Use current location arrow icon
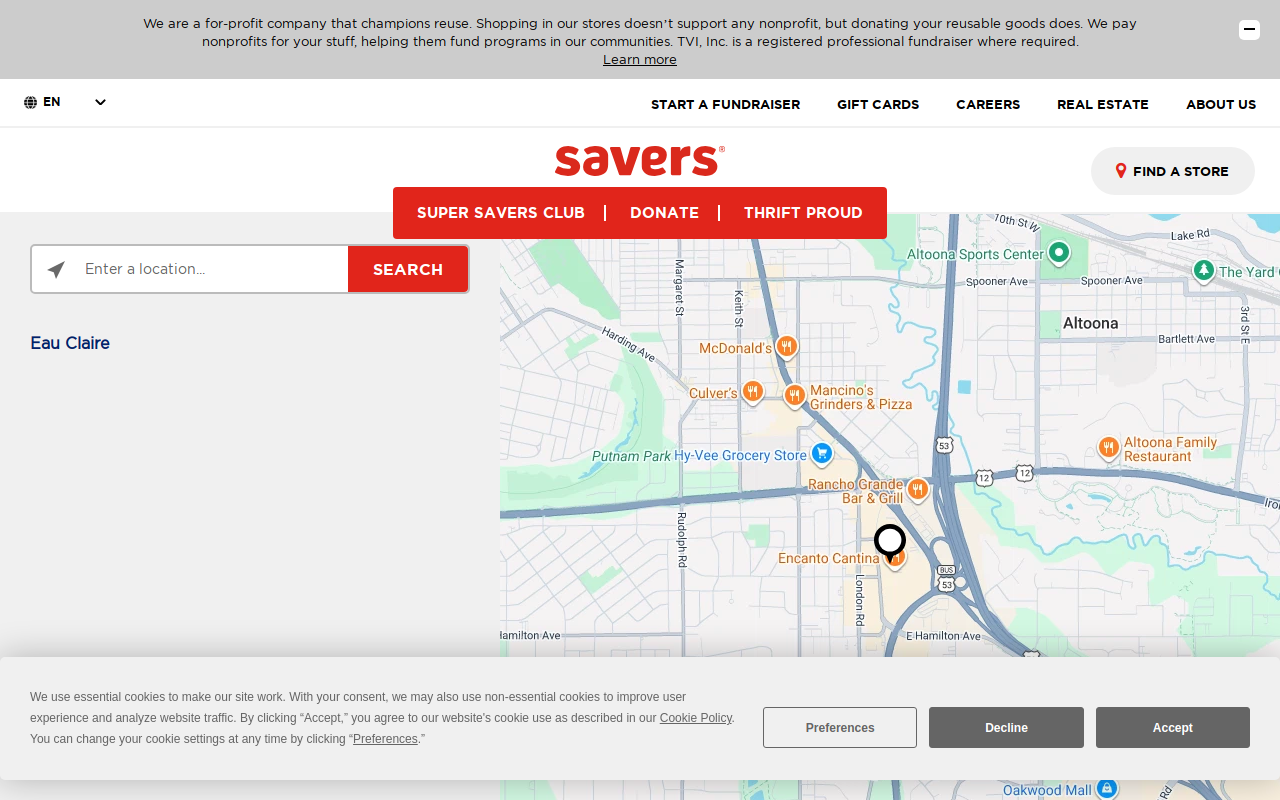Image resolution: width=1280 pixels, height=800 pixels. coord(56,269)
